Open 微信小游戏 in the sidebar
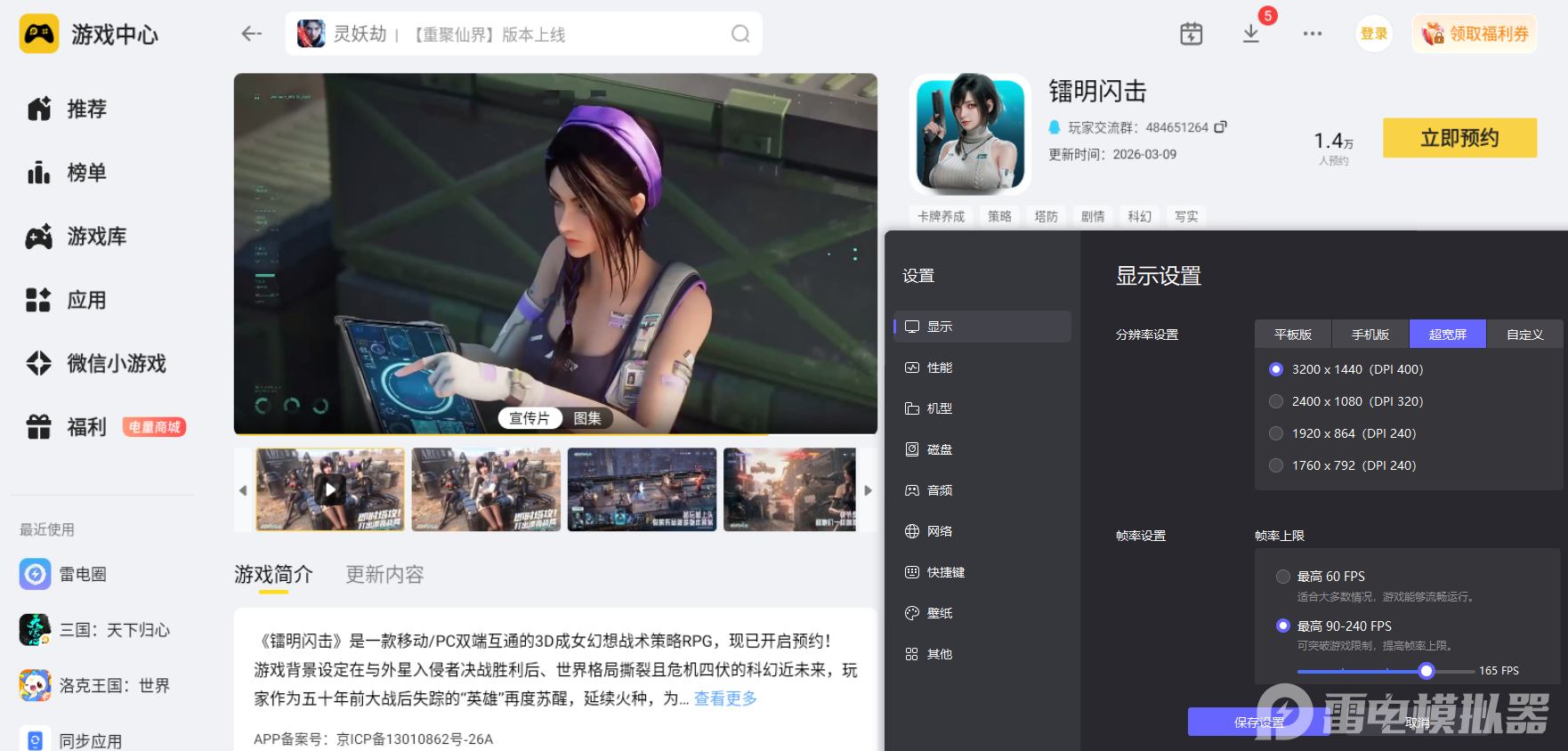 [x=96, y=363]
